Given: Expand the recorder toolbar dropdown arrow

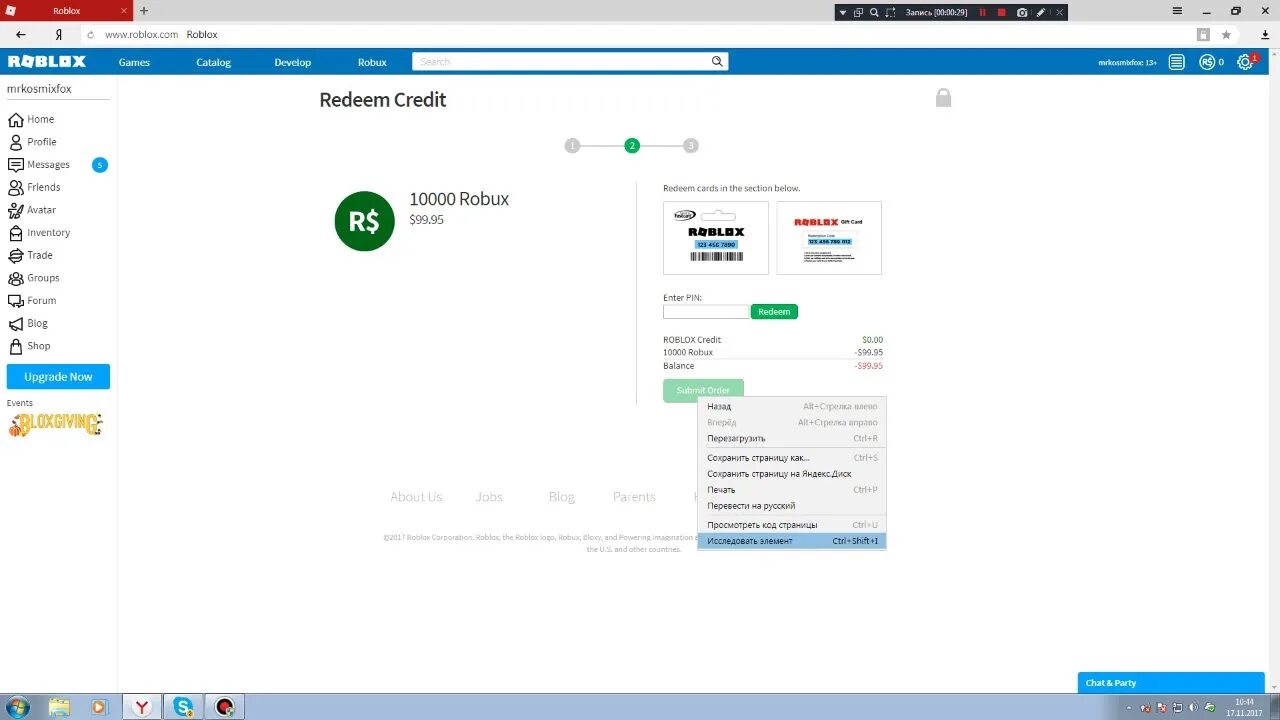Looking at the screenshot, I should pyautogui.click(x=843, y=12).
